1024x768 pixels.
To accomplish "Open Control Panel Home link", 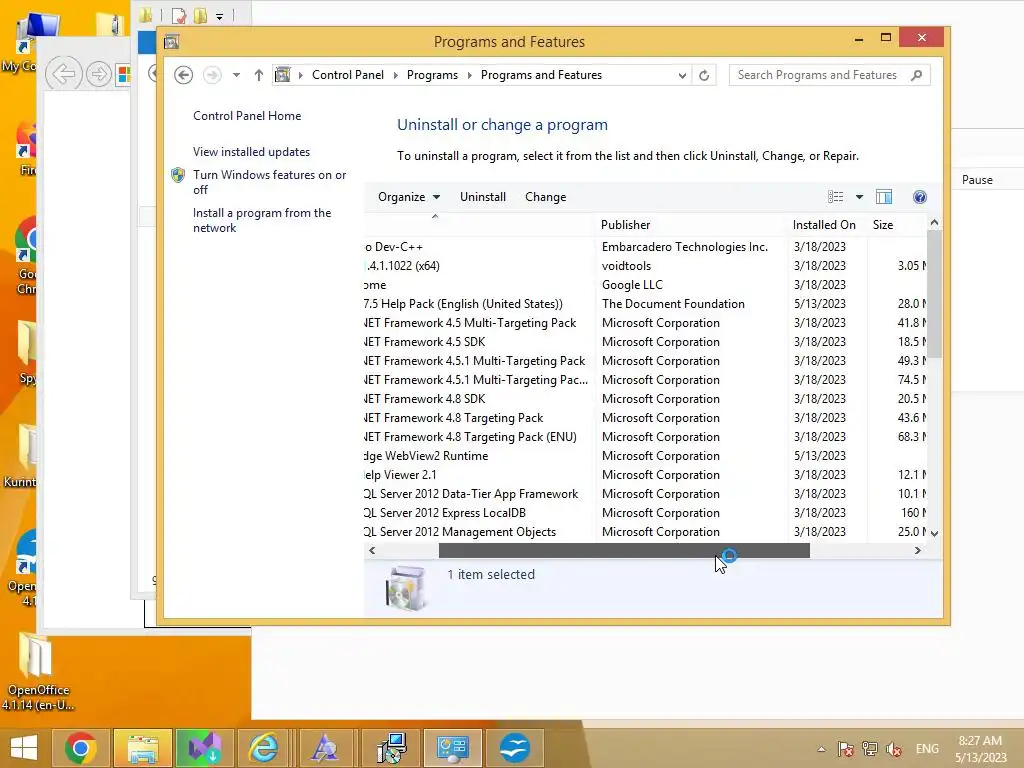I will (x=247, y=116).
